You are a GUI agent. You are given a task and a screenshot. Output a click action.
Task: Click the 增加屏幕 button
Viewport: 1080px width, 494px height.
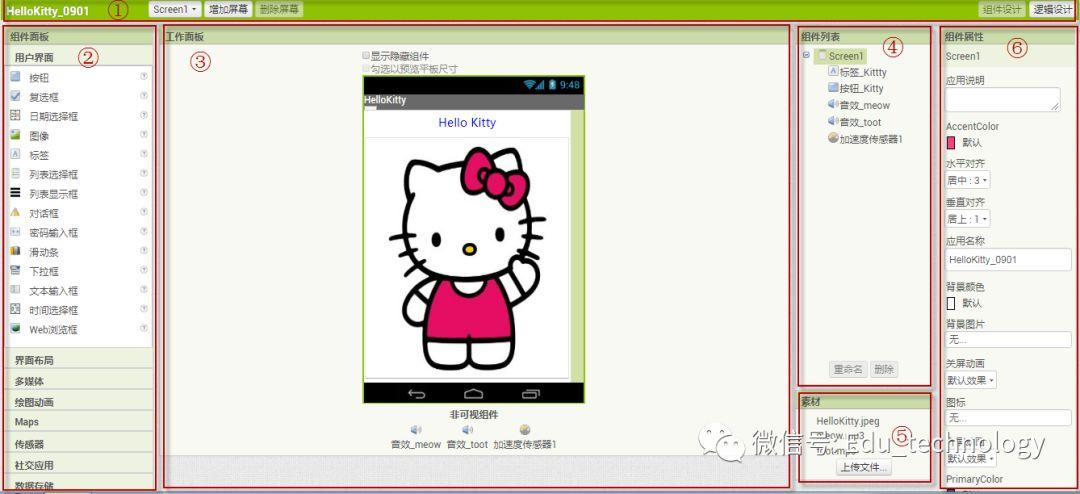229,10
